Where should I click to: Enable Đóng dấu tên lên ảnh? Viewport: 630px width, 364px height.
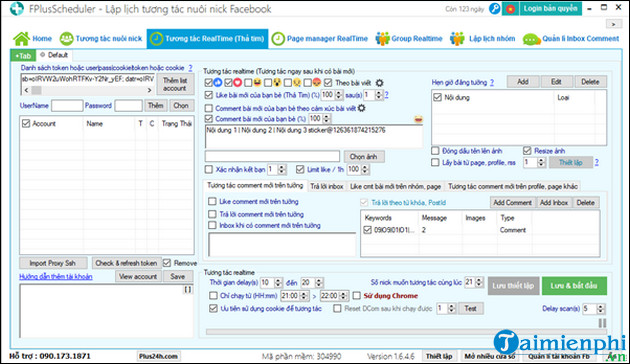[x=435, y=151]
